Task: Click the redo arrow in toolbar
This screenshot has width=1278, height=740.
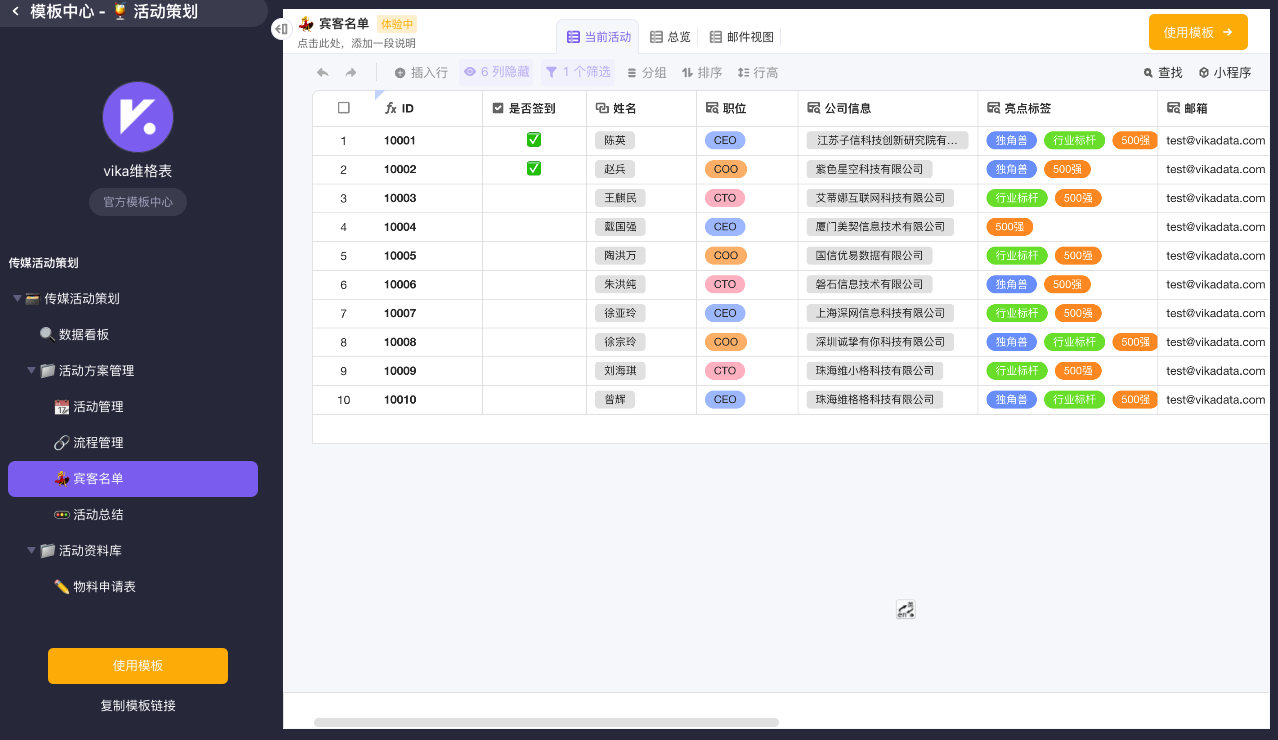Action: (x=351, y=73)
